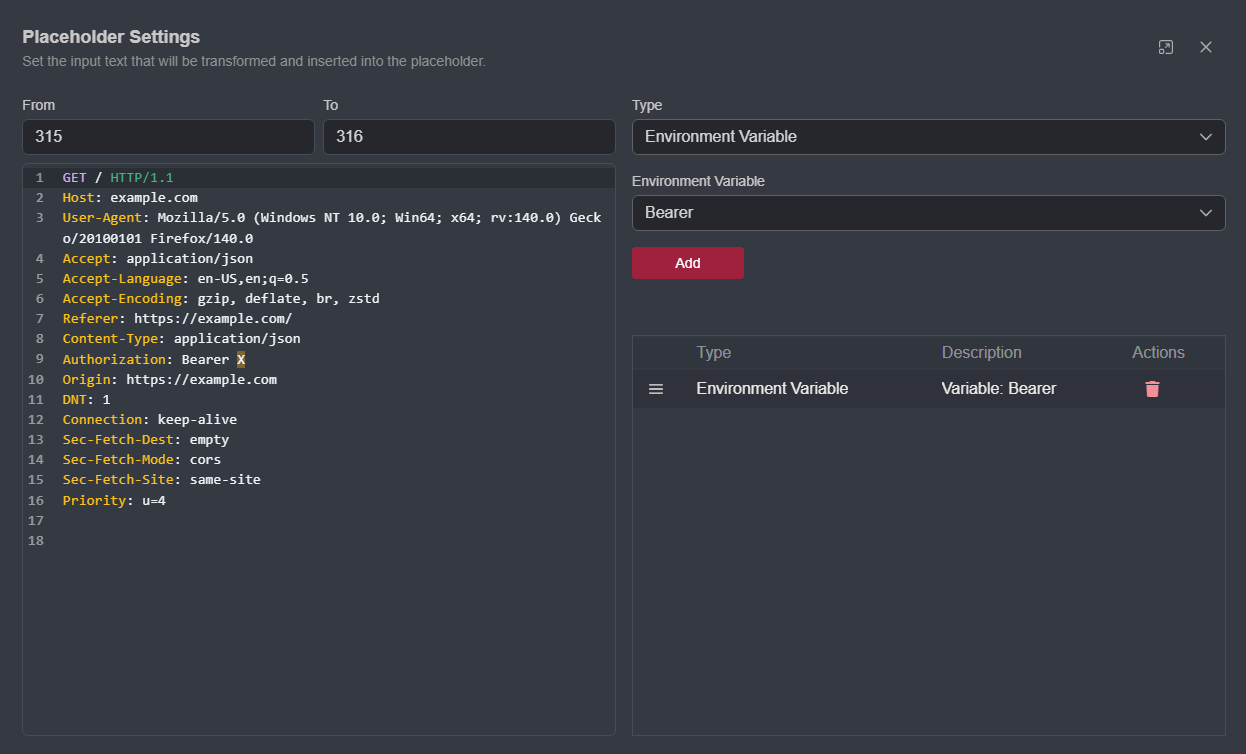Expand the Bearer variable selector

pos(1206,212)
